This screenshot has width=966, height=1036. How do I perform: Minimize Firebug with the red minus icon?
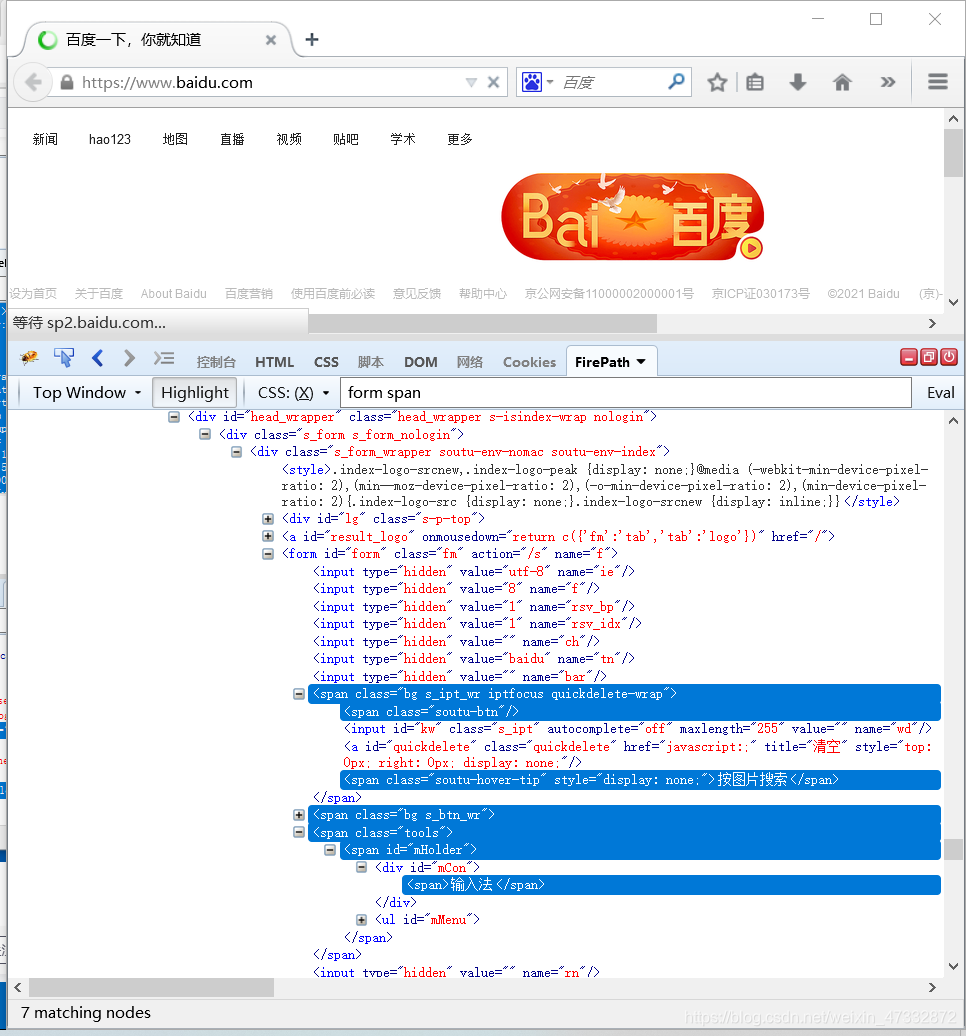point(909,357)
